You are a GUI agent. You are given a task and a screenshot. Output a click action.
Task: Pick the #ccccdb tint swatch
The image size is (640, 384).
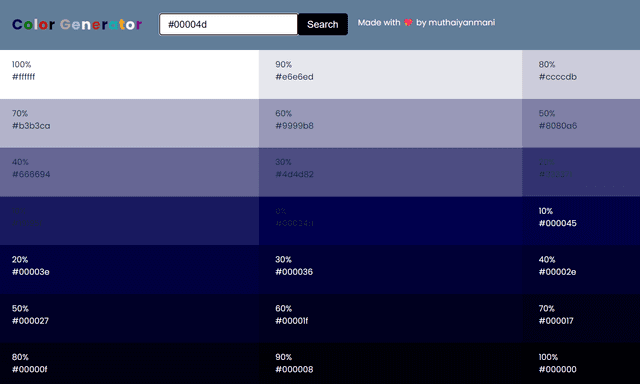point(581,74)
